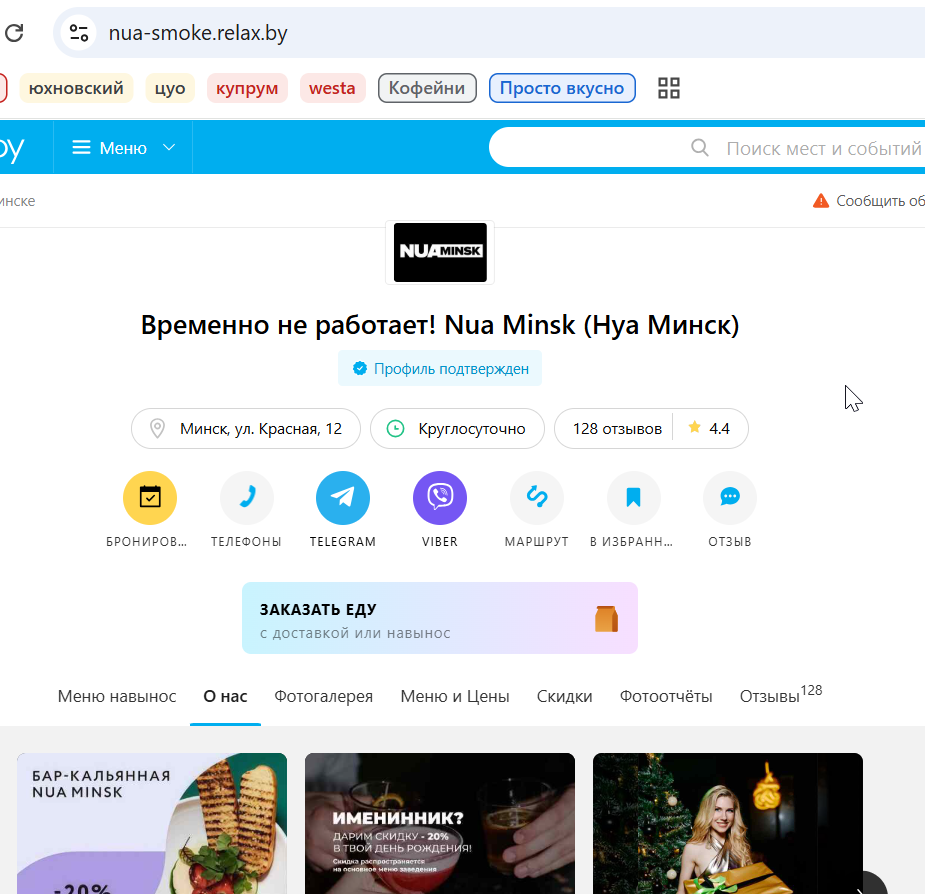Open the юхновский bookmark group

(76, 89)
